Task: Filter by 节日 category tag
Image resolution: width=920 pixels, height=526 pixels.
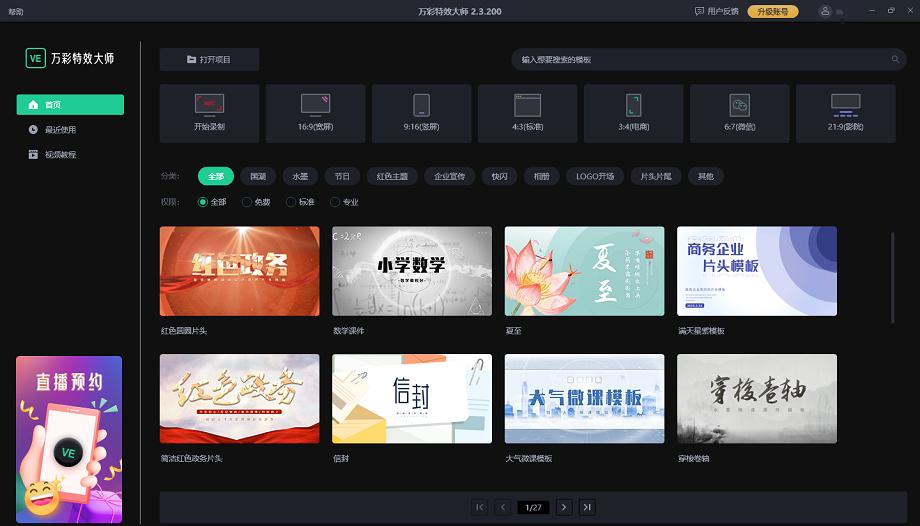Action: pos(342,176)
